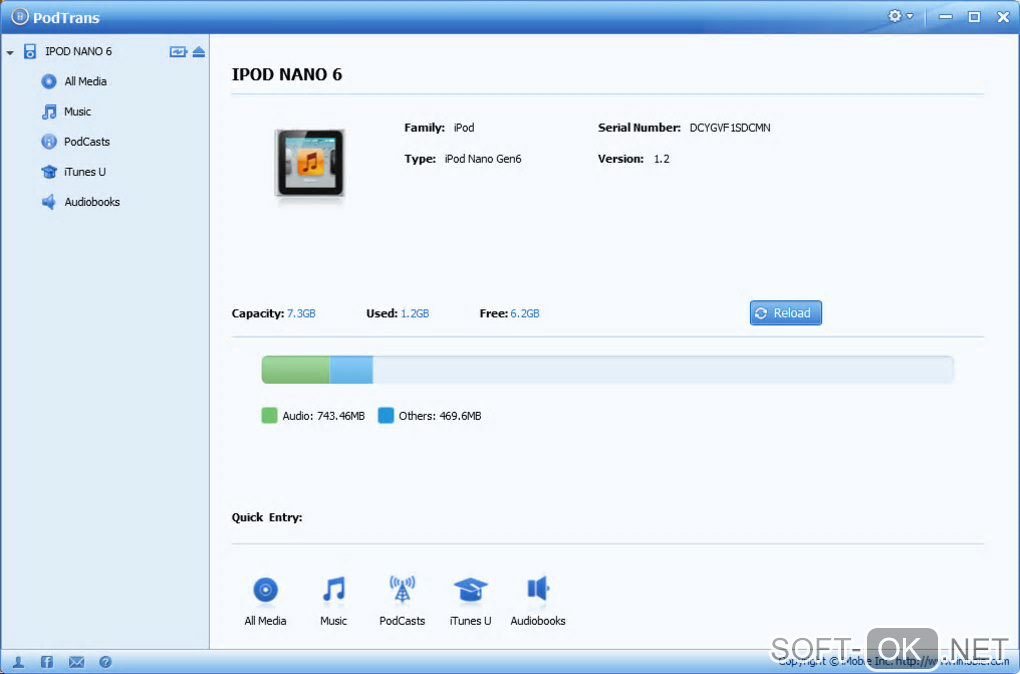Collapse the IPOD NANO 6 device tree
The image size is (1020, 674).
point(10,52)
